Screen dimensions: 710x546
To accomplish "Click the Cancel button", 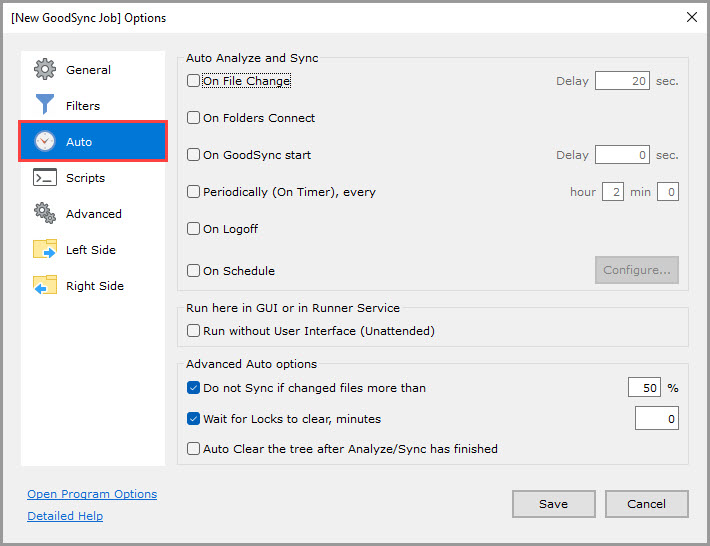I will (x=646, y=504).
